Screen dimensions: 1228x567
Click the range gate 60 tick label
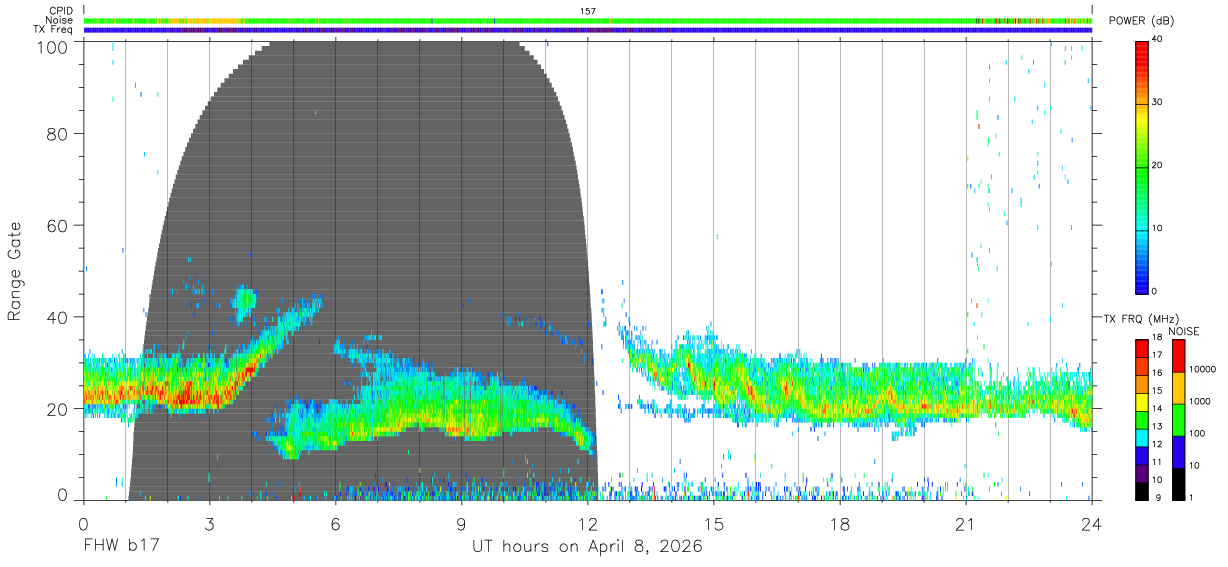coord(58,226)
